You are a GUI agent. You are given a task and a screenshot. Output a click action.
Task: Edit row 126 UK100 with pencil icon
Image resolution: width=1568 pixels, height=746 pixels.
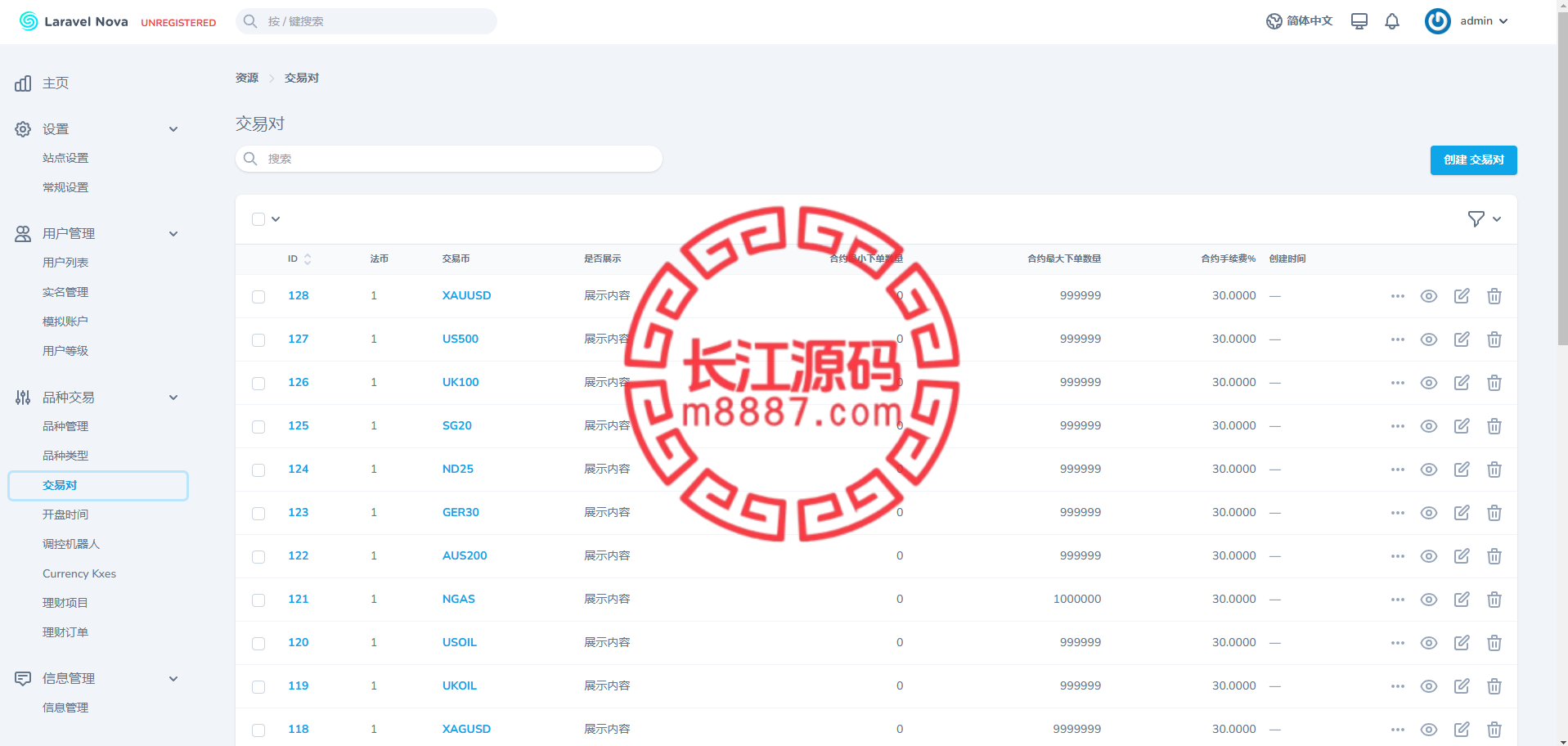(x=1462, y=383)
